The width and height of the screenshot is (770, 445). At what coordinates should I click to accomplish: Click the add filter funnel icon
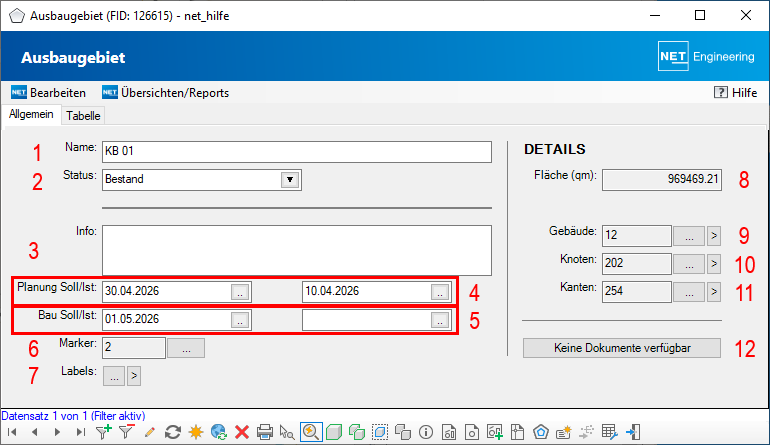pyautogui.click(x=104, y=432)
